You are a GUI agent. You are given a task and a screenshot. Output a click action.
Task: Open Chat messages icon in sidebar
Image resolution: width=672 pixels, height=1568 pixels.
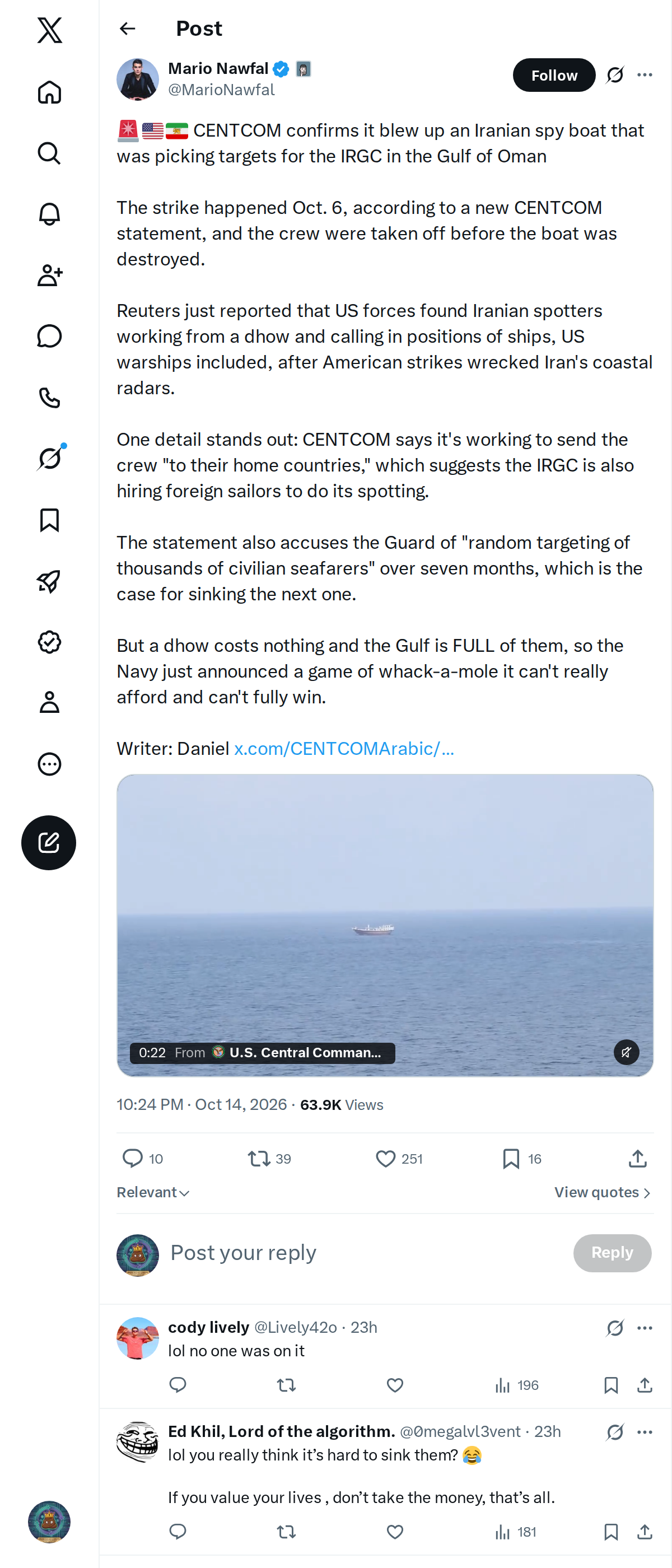[49, 336]
